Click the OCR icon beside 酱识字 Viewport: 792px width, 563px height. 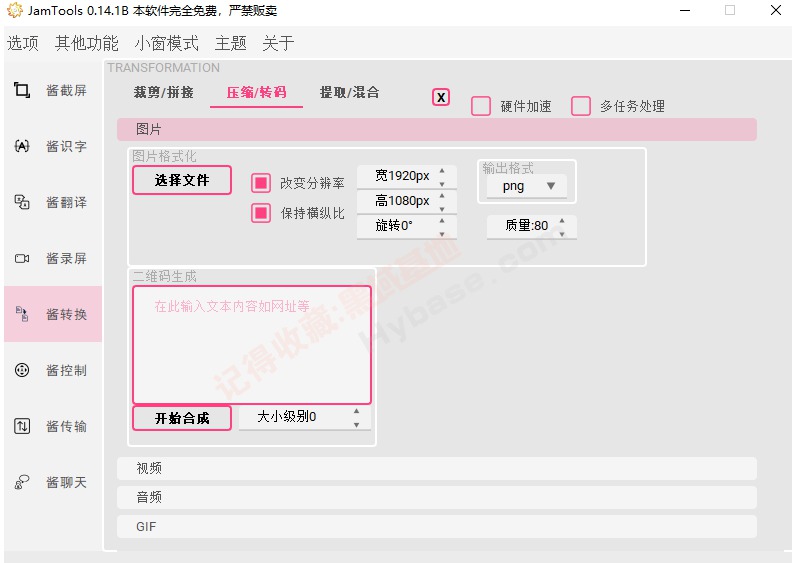tap(22, 146)
